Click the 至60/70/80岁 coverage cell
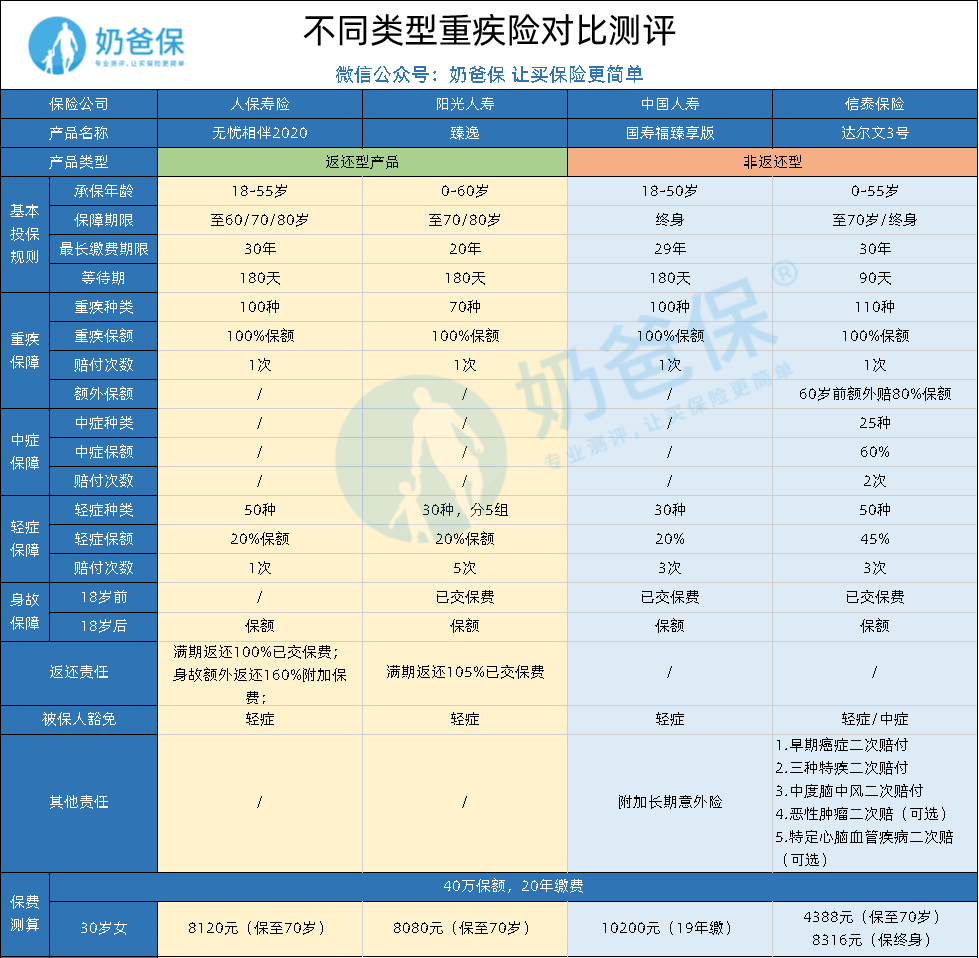This screenshot has width=979, height=958. [260, 220]
